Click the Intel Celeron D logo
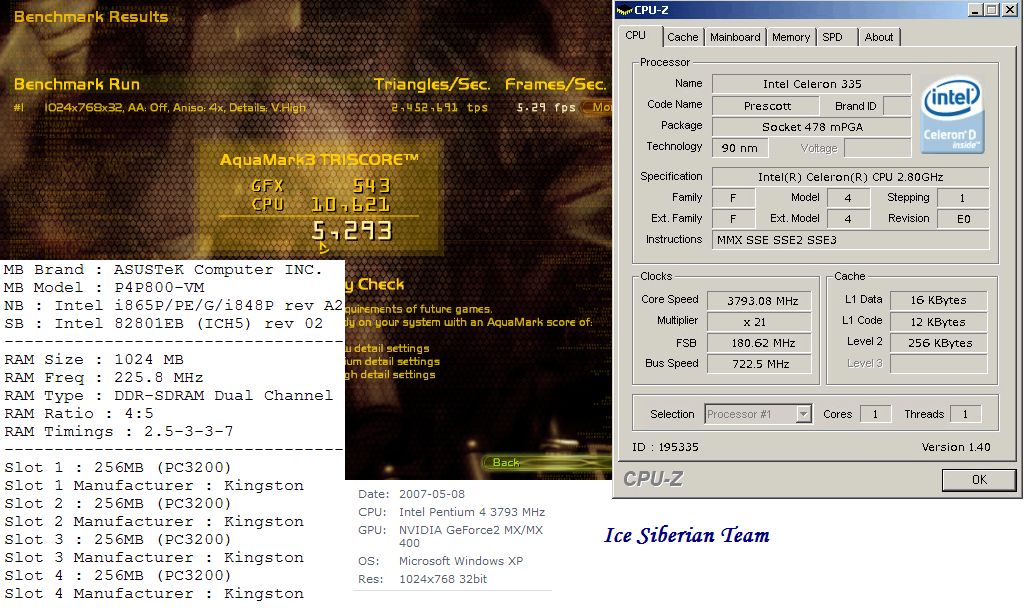Screen dimensions: 1024x610 tap(953, 115)
